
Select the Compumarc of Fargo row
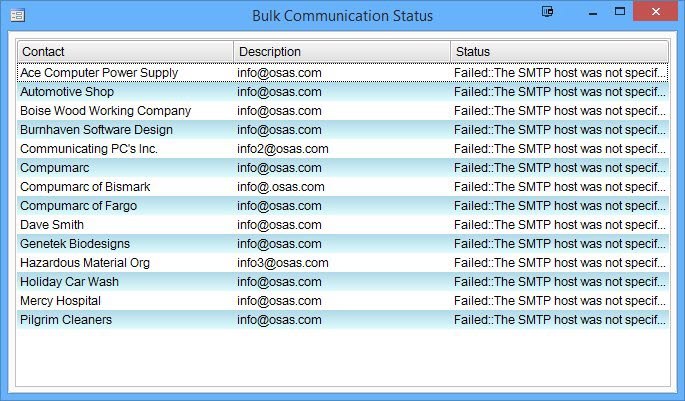point(78,206)
